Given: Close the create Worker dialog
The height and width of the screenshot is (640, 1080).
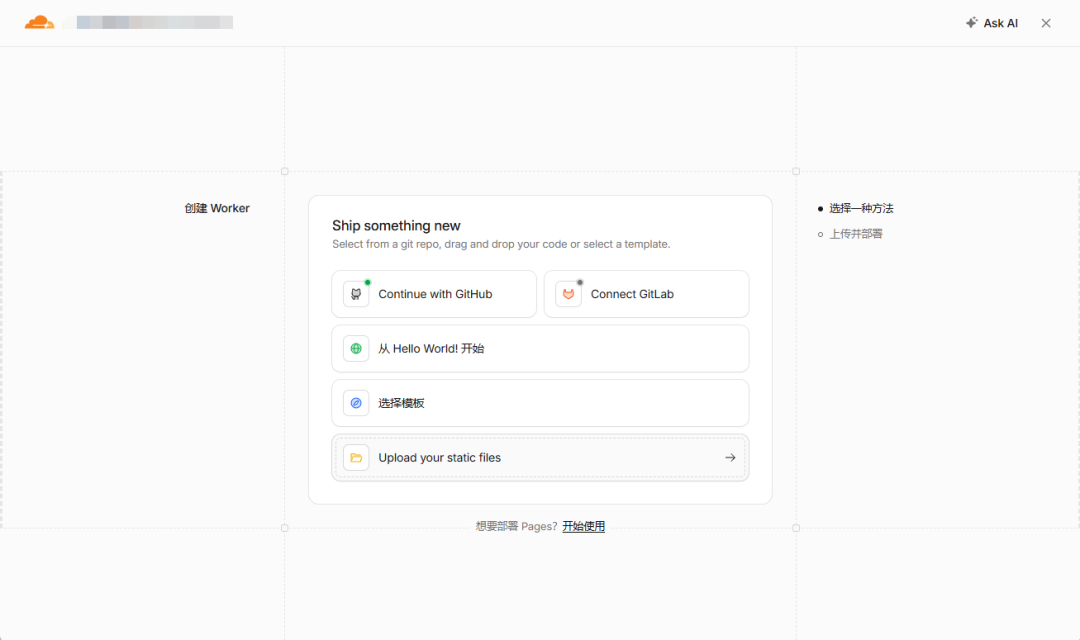Looking at the screenshot, I should tap(1046, 23).
